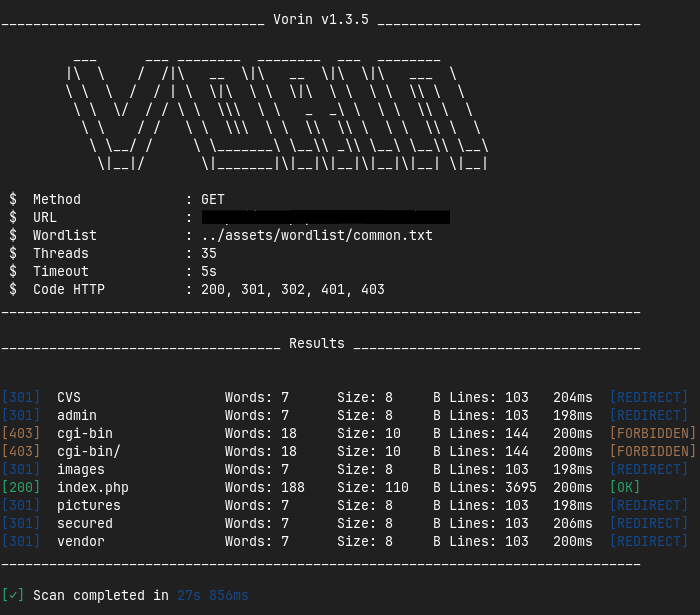The image size is (700, 615).
Task: Click the redacted URL value bar
Action: (x=325, y=217)
